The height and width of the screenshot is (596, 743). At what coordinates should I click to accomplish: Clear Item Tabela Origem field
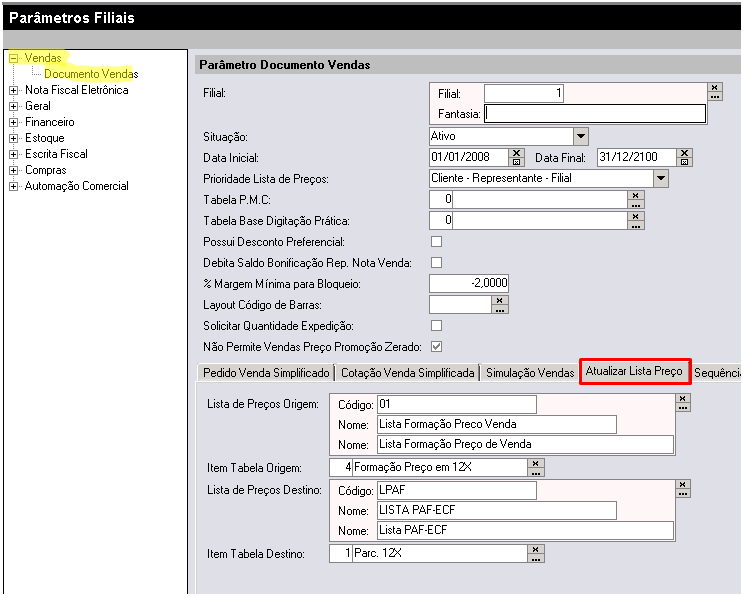[x=535, y=463]
